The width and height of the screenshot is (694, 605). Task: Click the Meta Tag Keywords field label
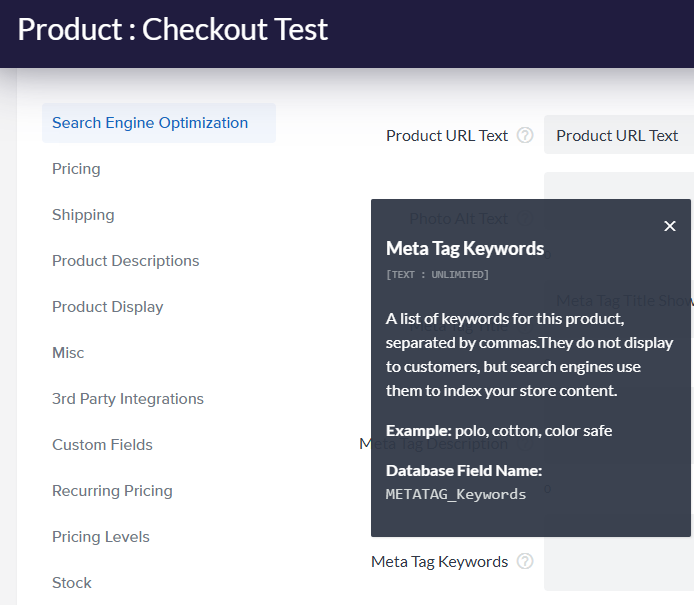click(x=439, y=562)
